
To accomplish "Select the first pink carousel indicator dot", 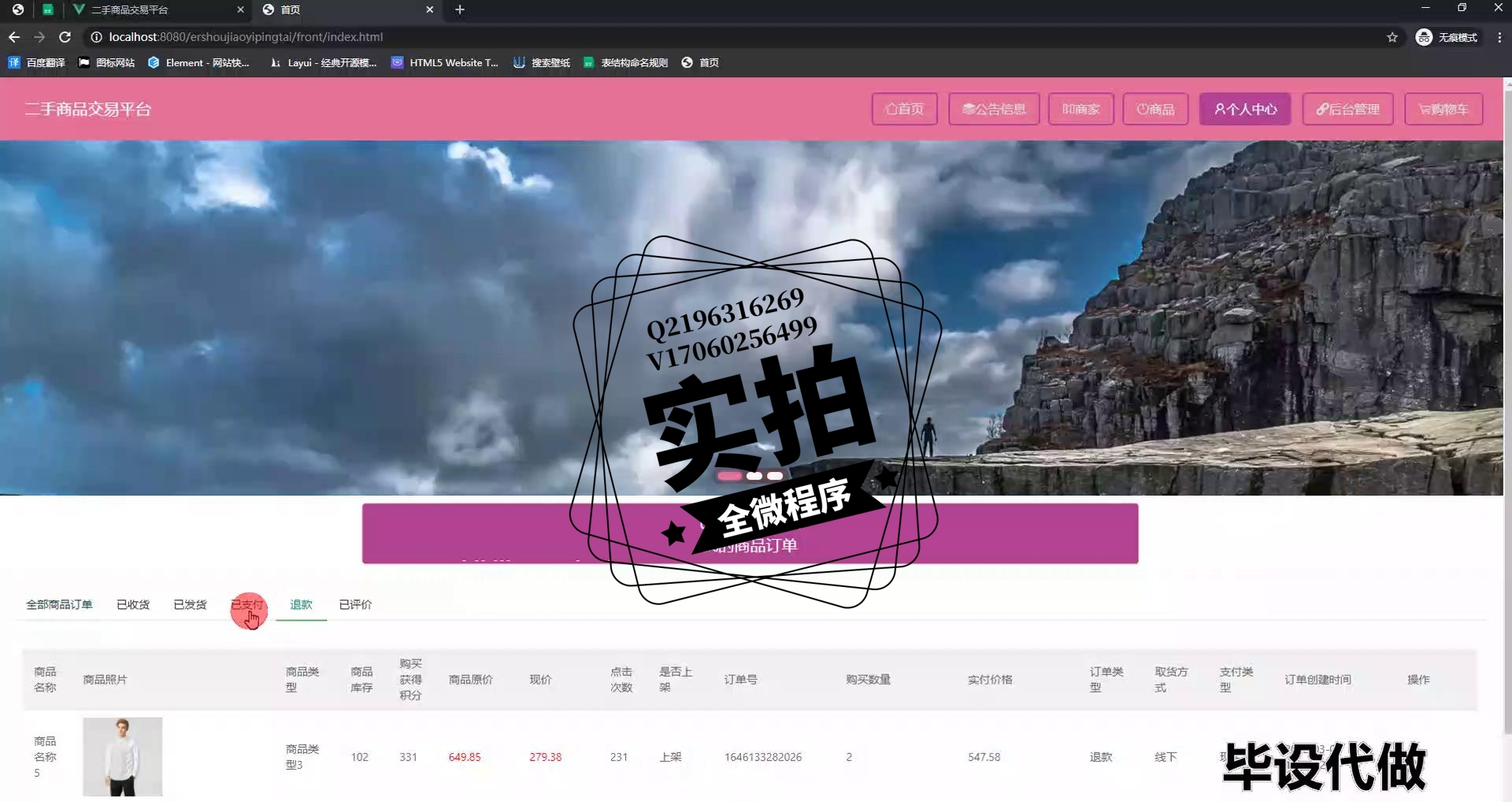I will pos(729,476).
